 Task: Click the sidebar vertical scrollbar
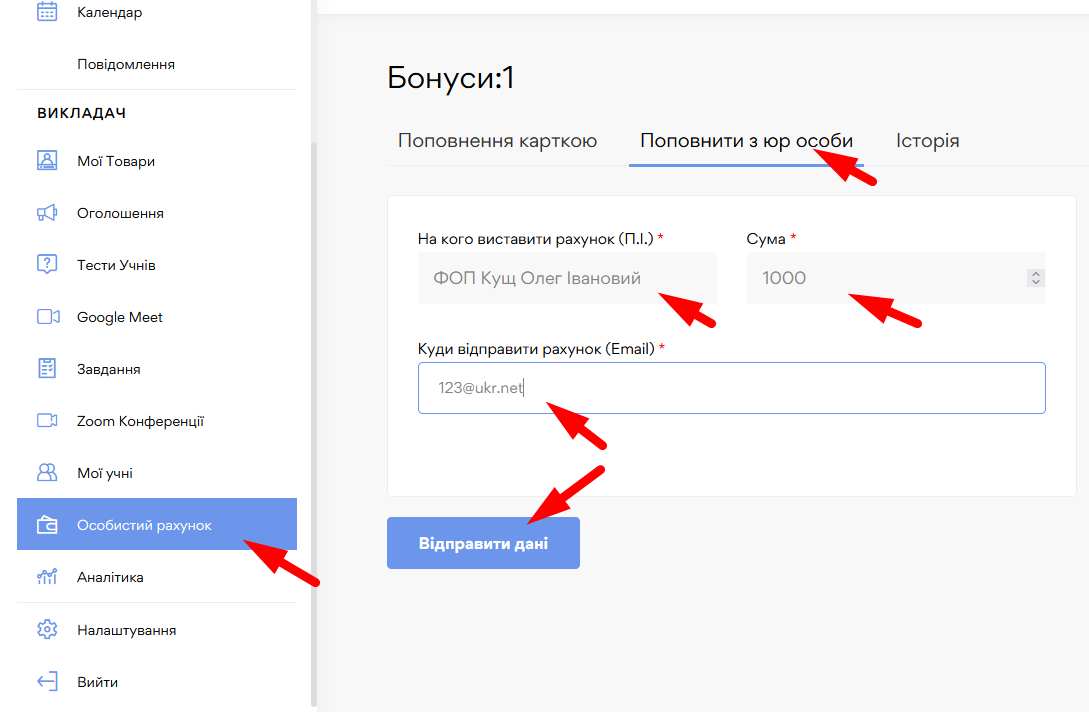pyautogui.click(x=314, y=420)
